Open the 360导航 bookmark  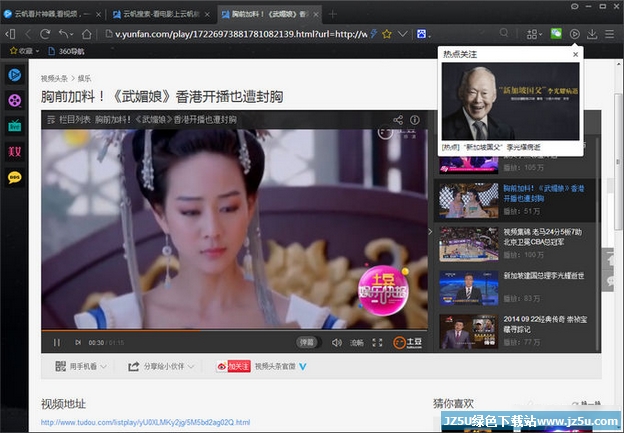pyautogui.click(x=66, y=51)
